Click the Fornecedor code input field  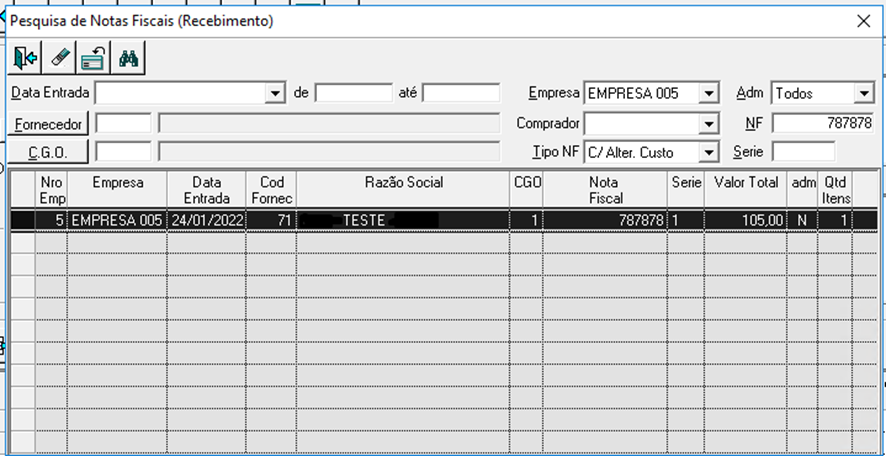[123, 123]
